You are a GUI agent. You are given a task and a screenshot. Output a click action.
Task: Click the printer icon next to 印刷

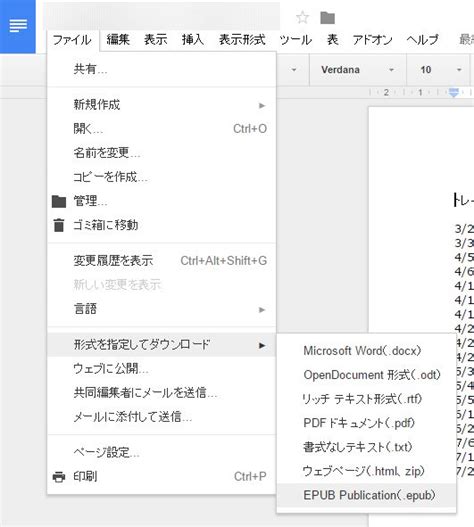[59, 477]
